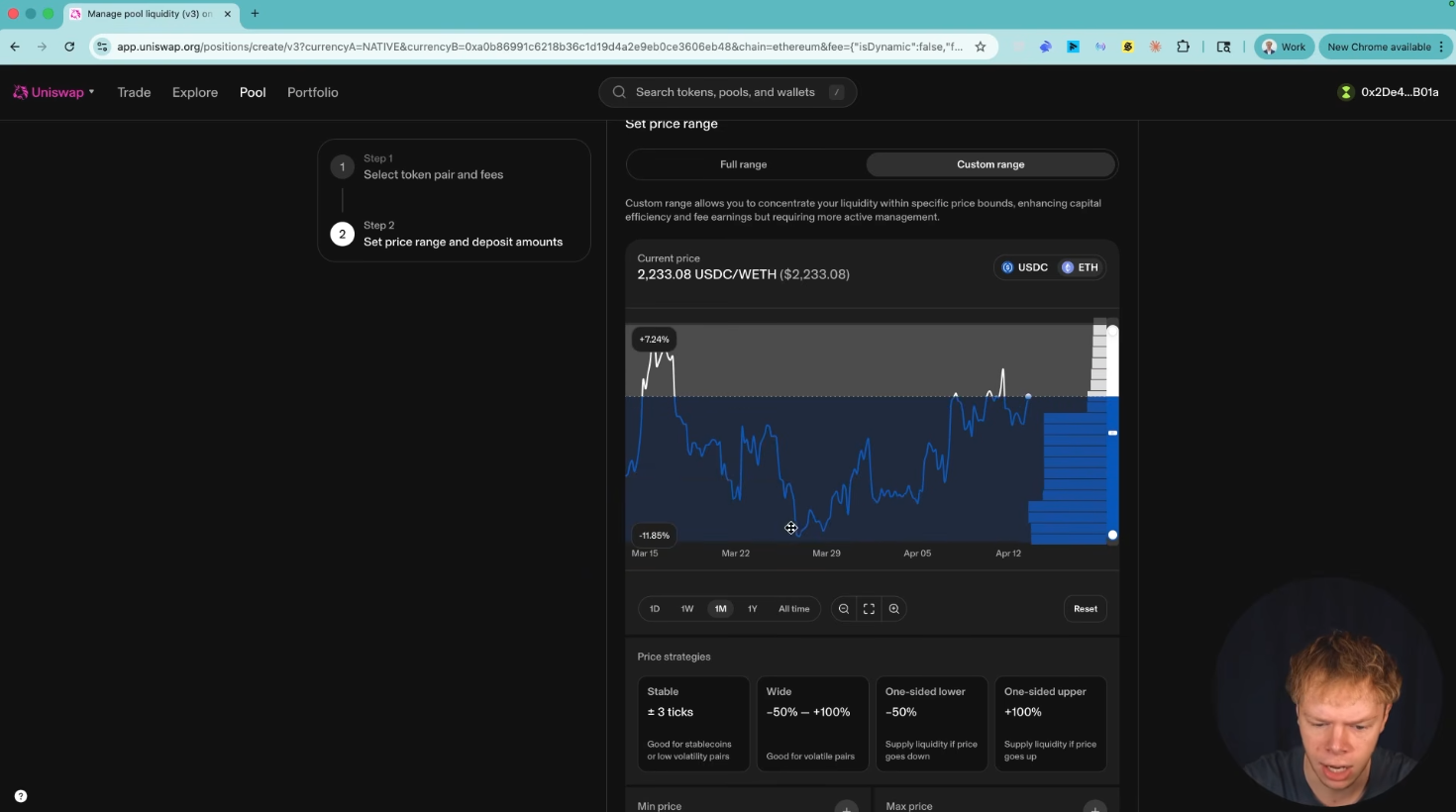Click the Price strategies heading
1456x812 pixels.
click(674, 657)
